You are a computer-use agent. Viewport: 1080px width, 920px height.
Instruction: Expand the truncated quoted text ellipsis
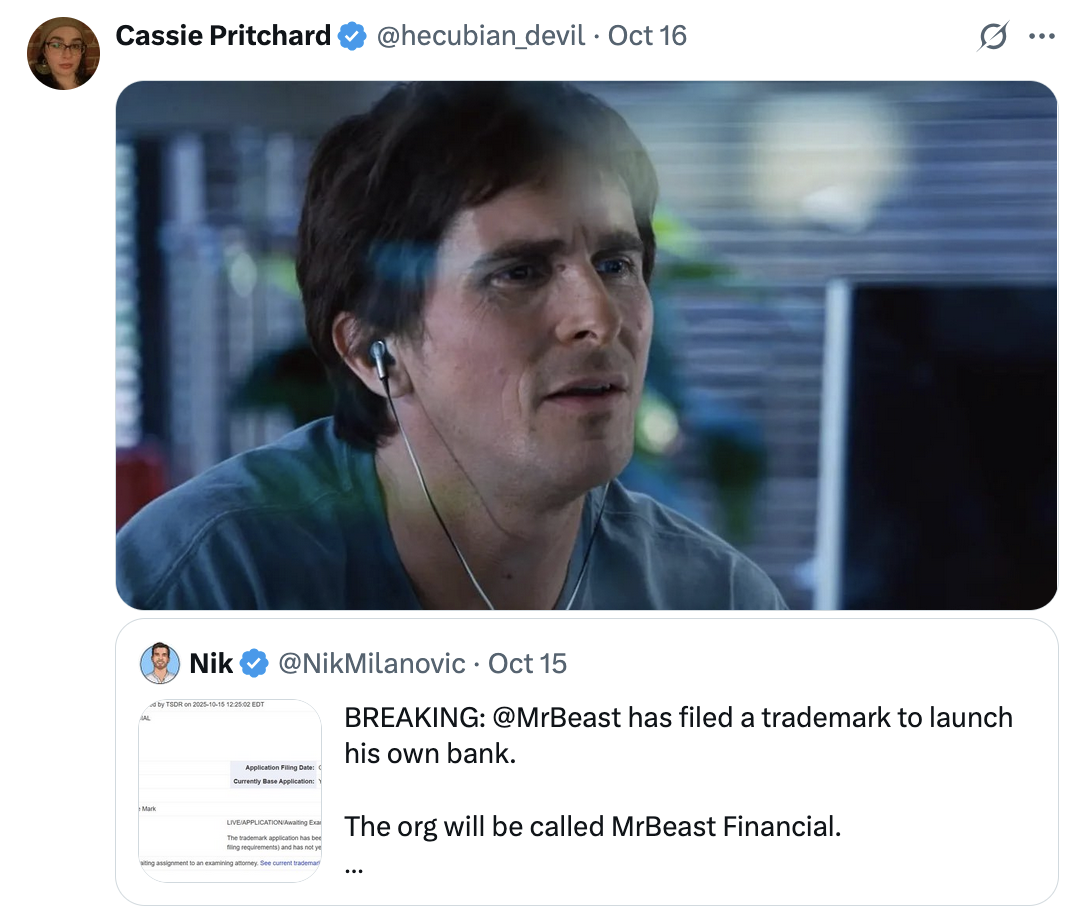coord(353,867)
